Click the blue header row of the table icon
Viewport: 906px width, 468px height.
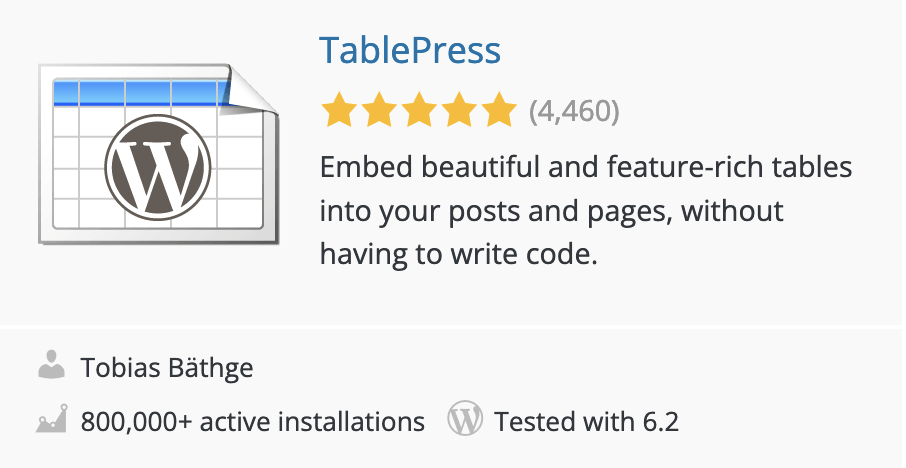tap(135, 93)
